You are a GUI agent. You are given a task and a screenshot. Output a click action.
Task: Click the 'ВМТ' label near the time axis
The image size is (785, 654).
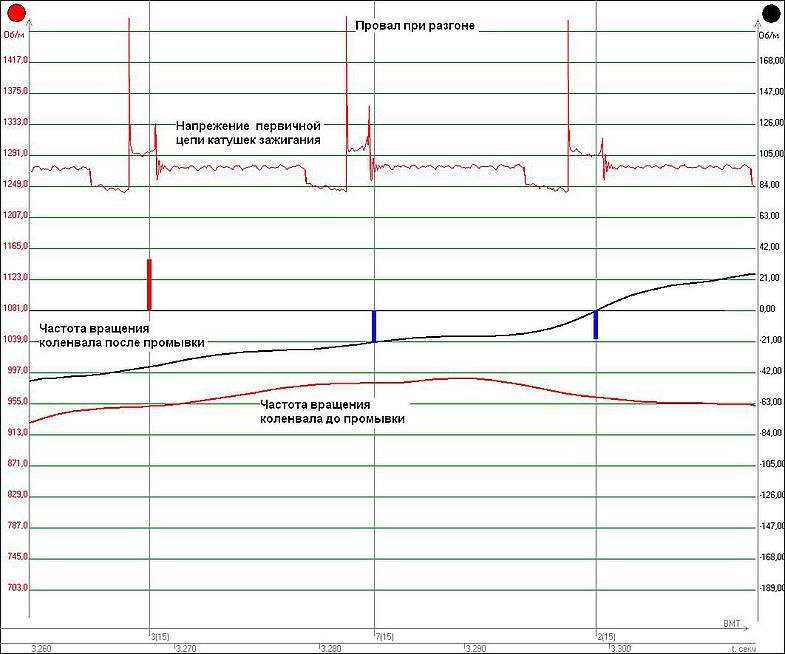click(x=731, y=623)
